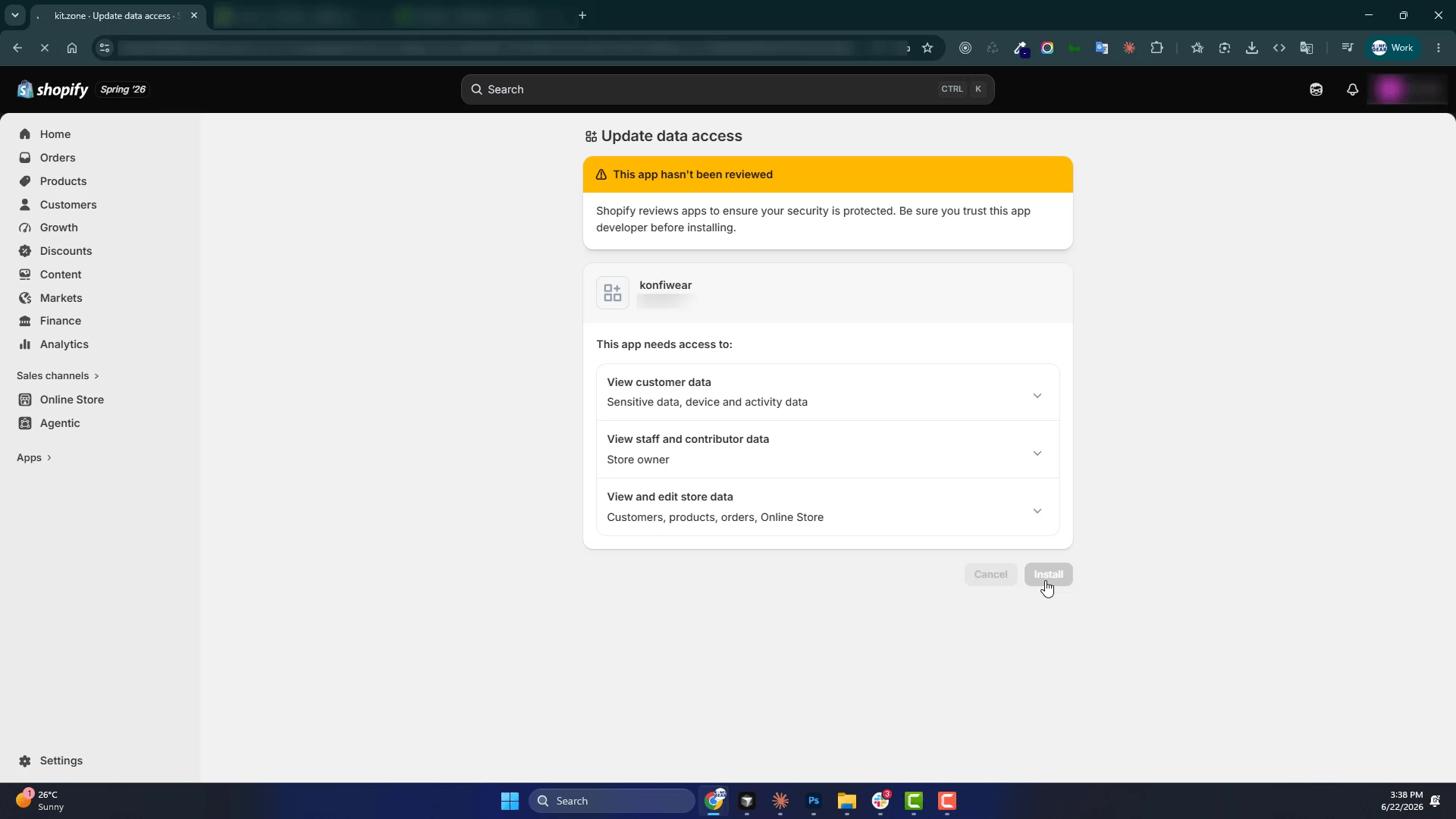This screenshot has height=819, width=1456.
Task: Stop page loading in browser
Action: tap(44, 48)
